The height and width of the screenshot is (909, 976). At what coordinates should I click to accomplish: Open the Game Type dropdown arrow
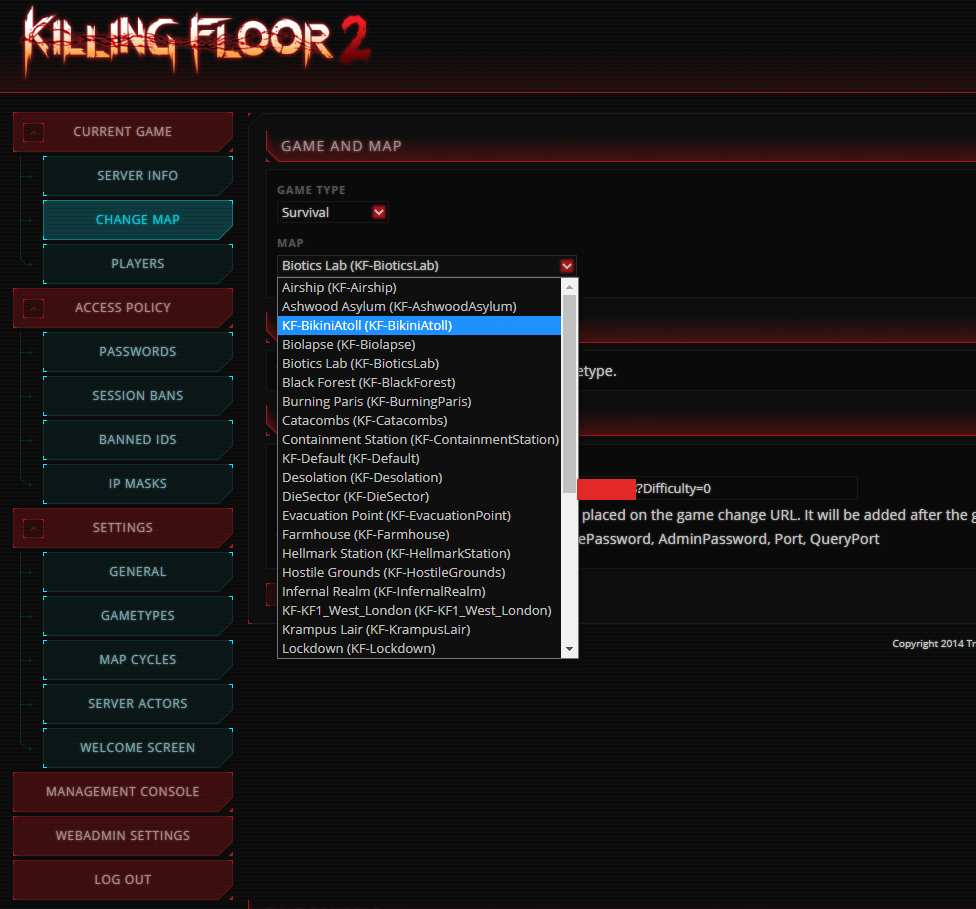click(378, 212)
